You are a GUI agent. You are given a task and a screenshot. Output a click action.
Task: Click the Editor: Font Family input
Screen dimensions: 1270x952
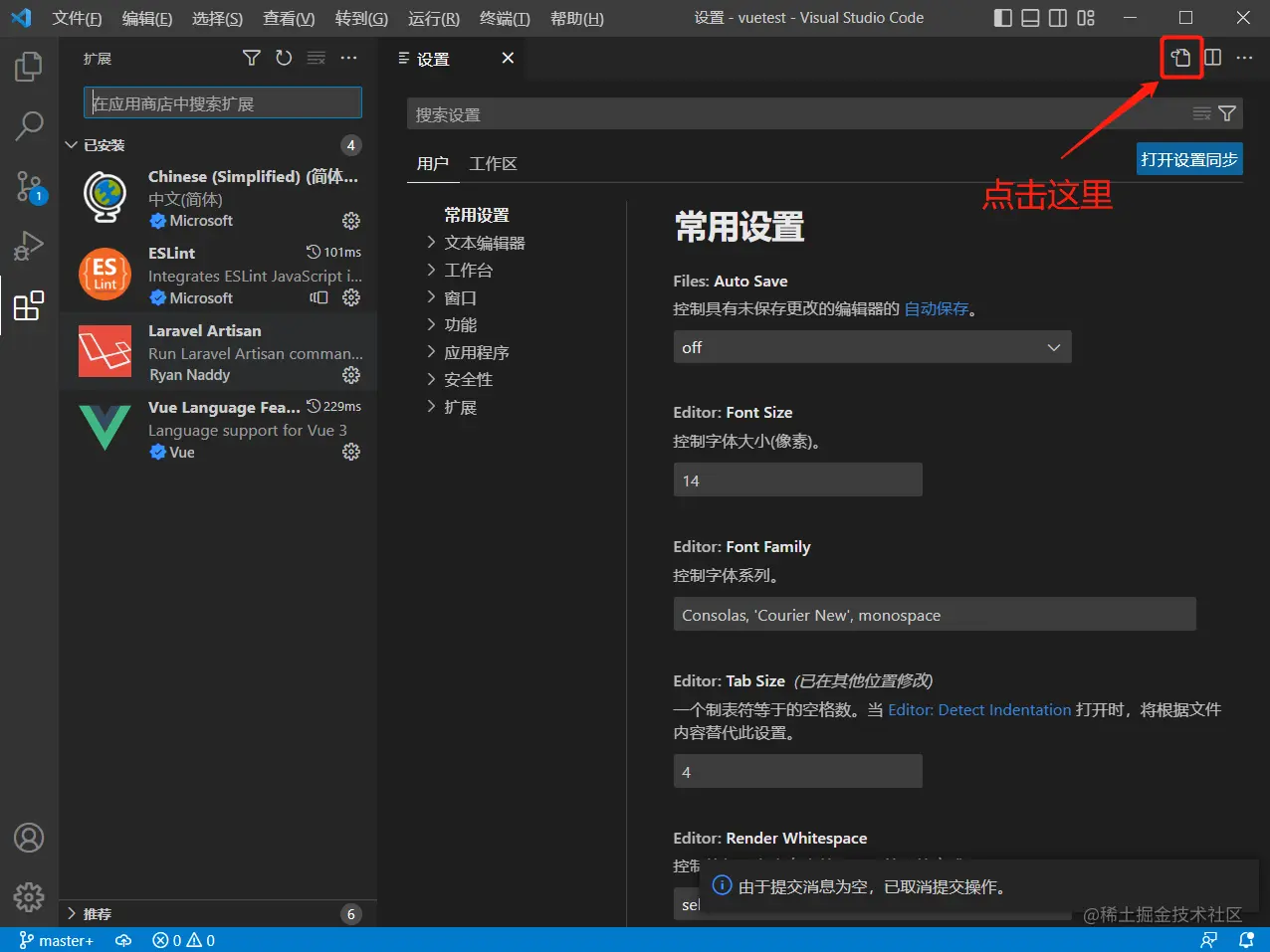coord(934,614)
